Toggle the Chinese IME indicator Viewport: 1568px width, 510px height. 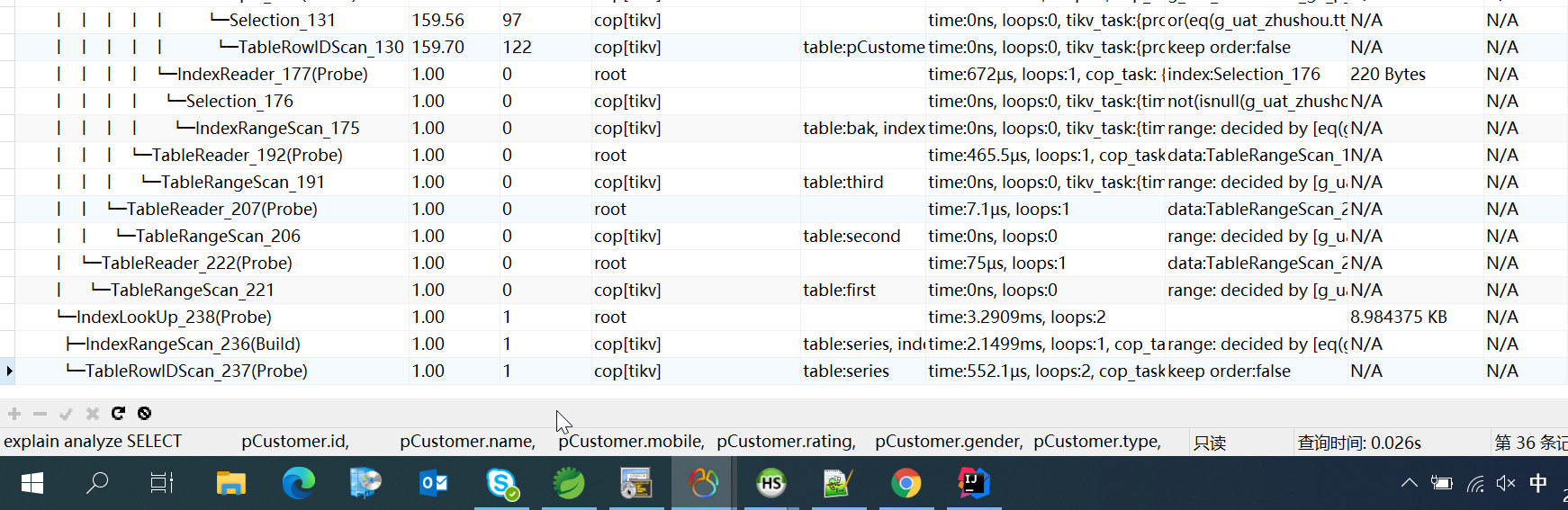click(1538, 484)
